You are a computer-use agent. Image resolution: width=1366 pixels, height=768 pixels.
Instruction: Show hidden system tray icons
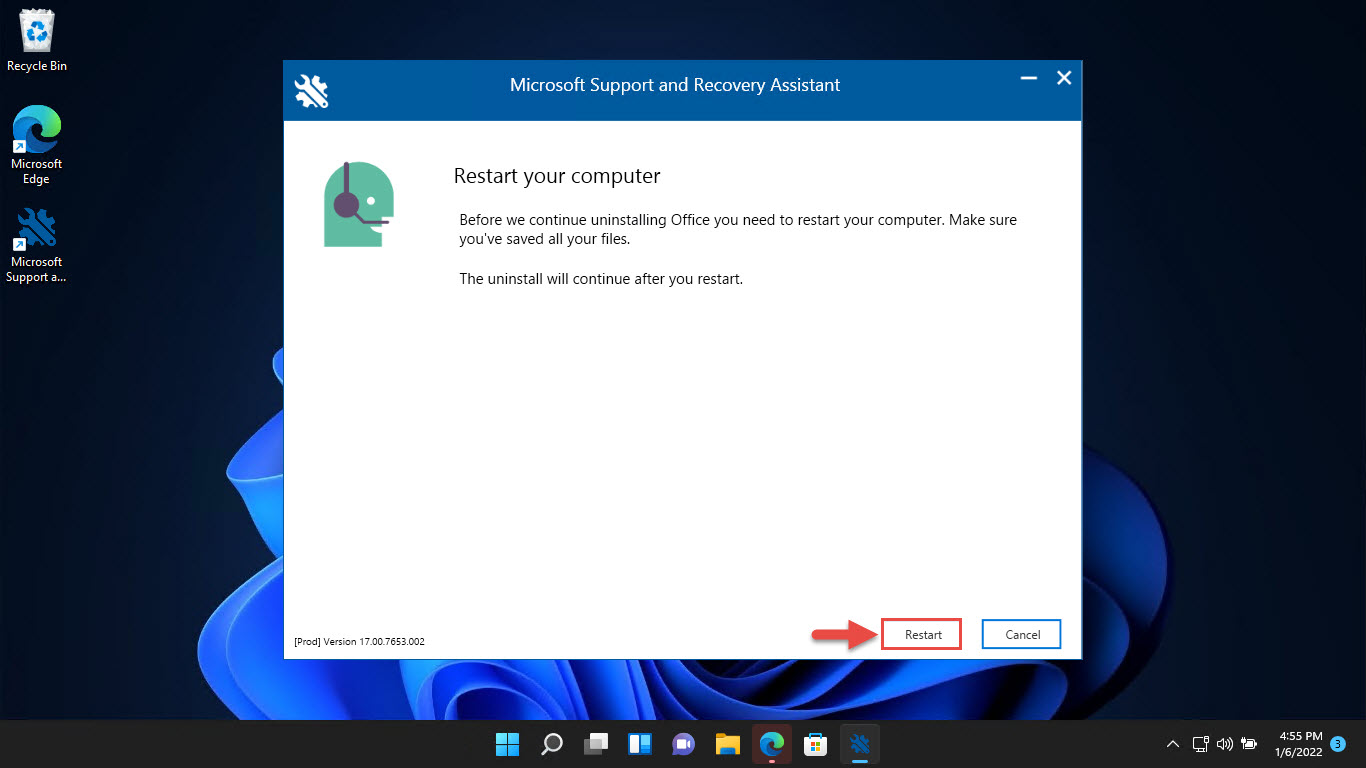click(x=1173, y=744)
